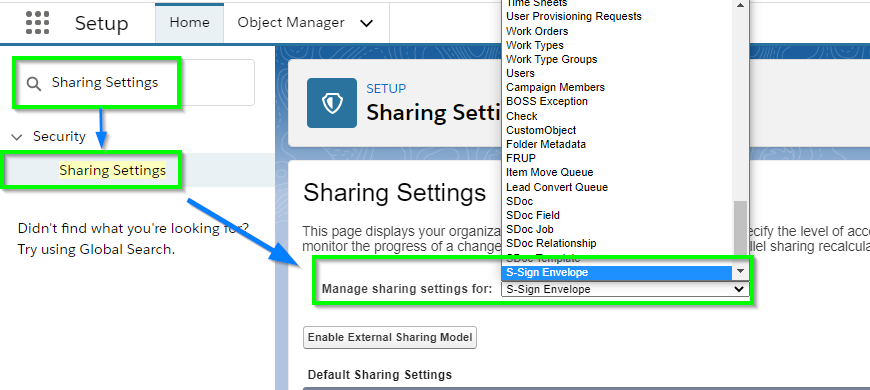The height and width of the screenshot is (390, 870).
Task: Click the Quick Find box containing Sharing Settings
Action: click(134, 83)
